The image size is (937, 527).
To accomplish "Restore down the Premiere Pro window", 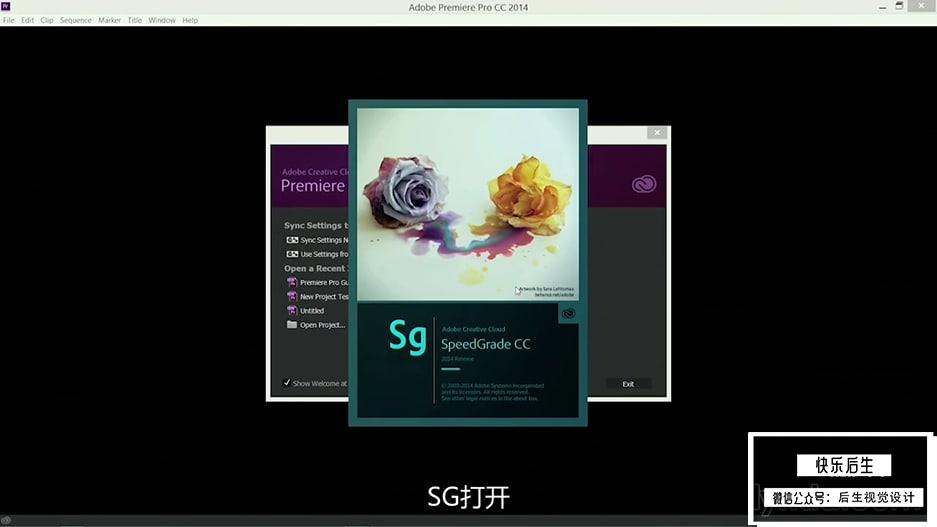I will (x=899, y=6).
